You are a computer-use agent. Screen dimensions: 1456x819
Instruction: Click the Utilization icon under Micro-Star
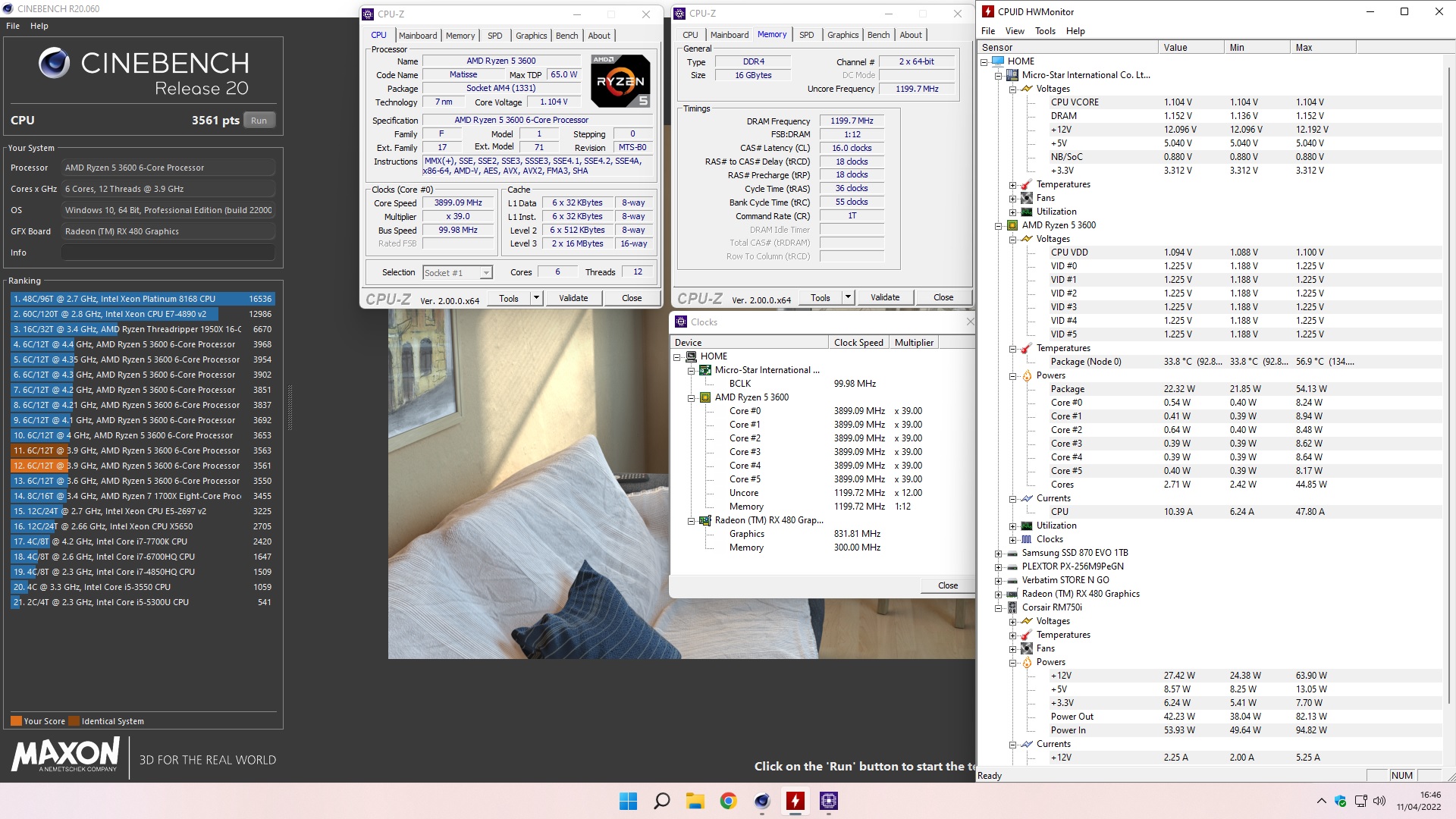click(1027, 212)
